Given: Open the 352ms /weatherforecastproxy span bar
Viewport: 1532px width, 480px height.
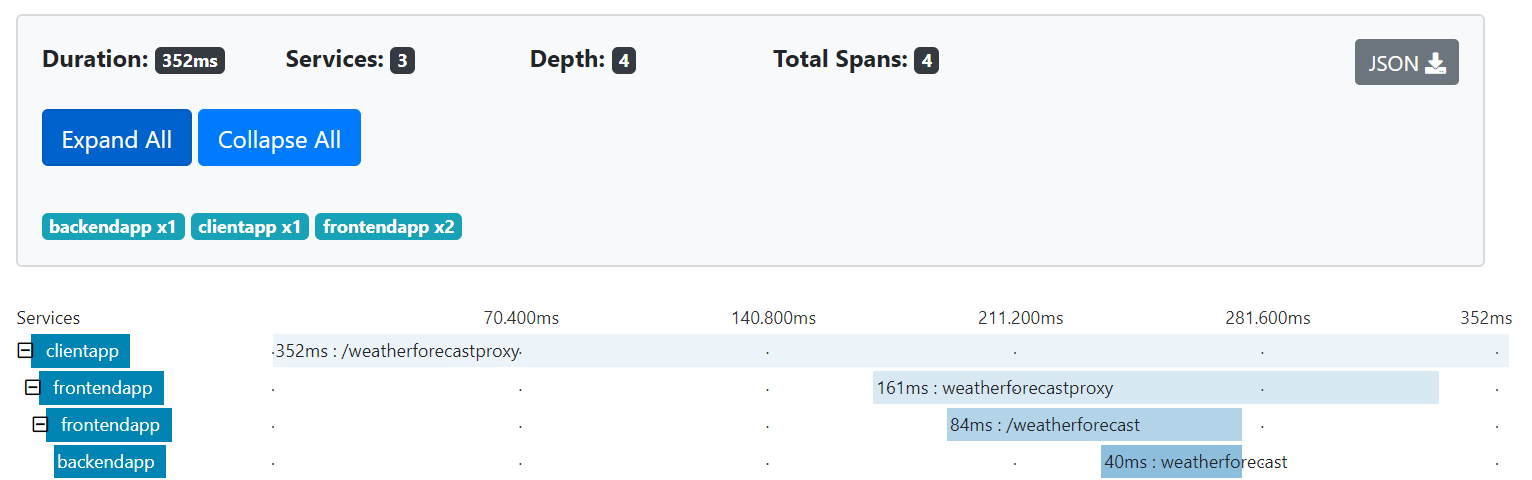Looking at the screenshot, I should tap(891, 351).
